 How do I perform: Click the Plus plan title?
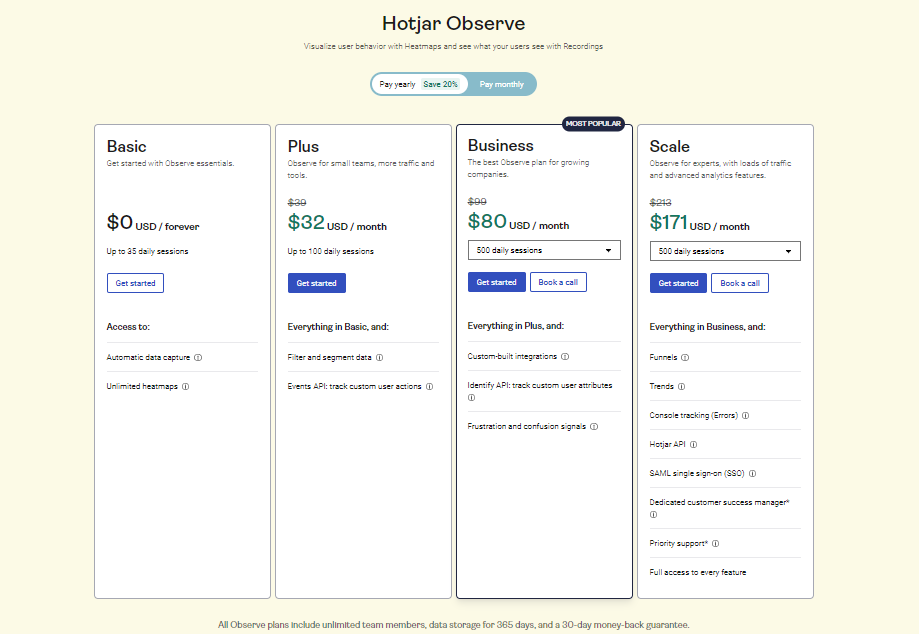303,146
